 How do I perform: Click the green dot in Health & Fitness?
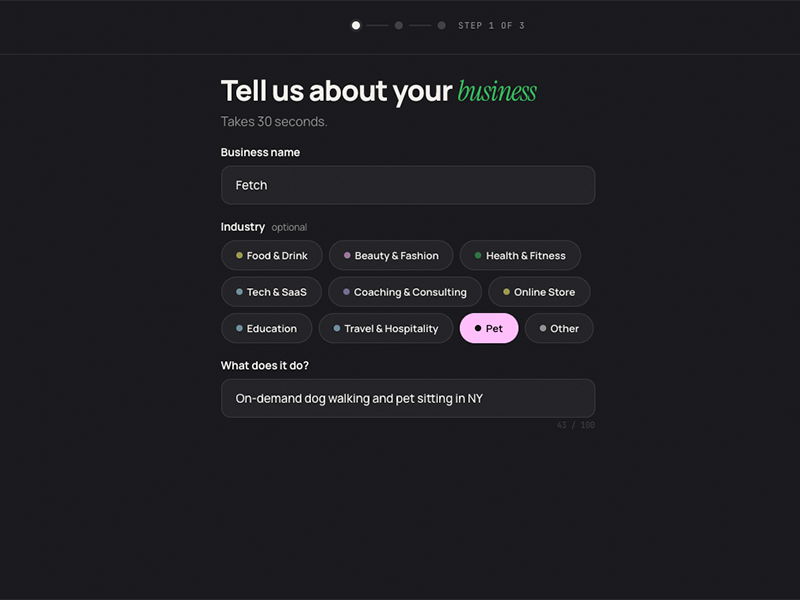[x=478, y=256]
